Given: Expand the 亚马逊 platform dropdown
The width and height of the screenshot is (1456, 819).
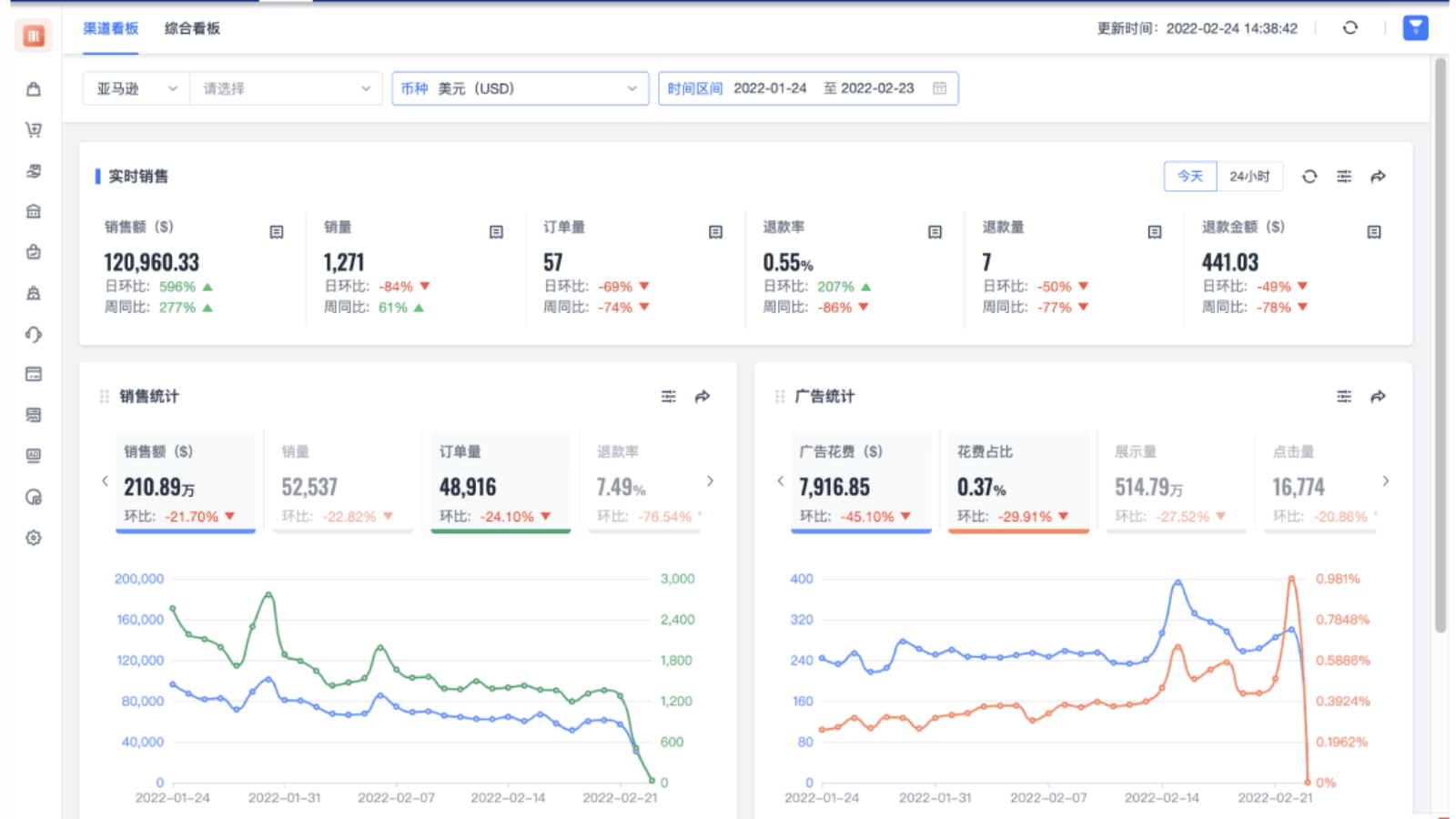Looking at the screenshot, I should [136, 88].
